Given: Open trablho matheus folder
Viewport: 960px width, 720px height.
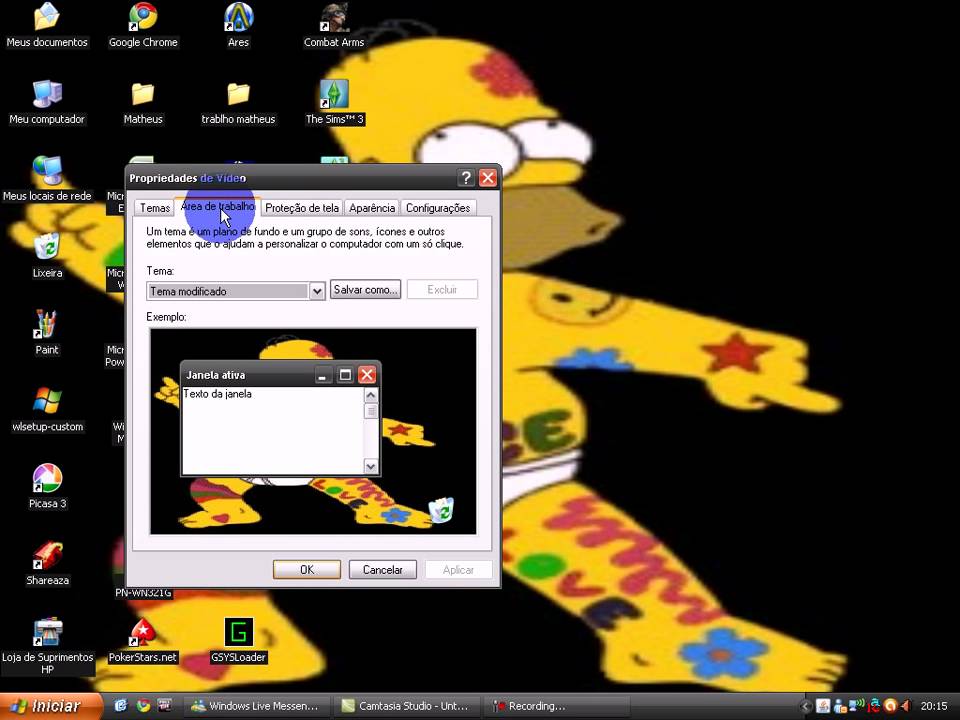Looking at the screenshot, I should 238,103.
